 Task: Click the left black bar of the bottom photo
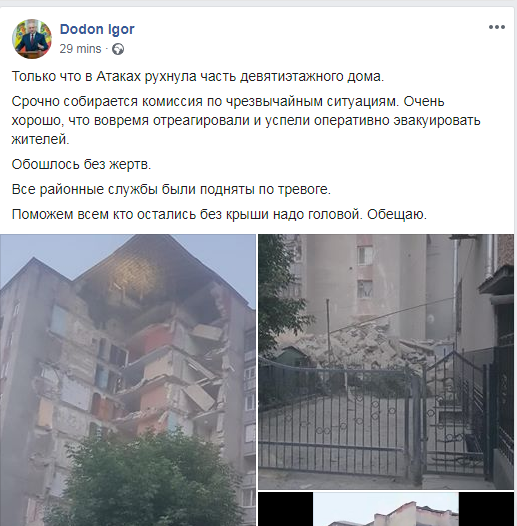coord(286,509)
